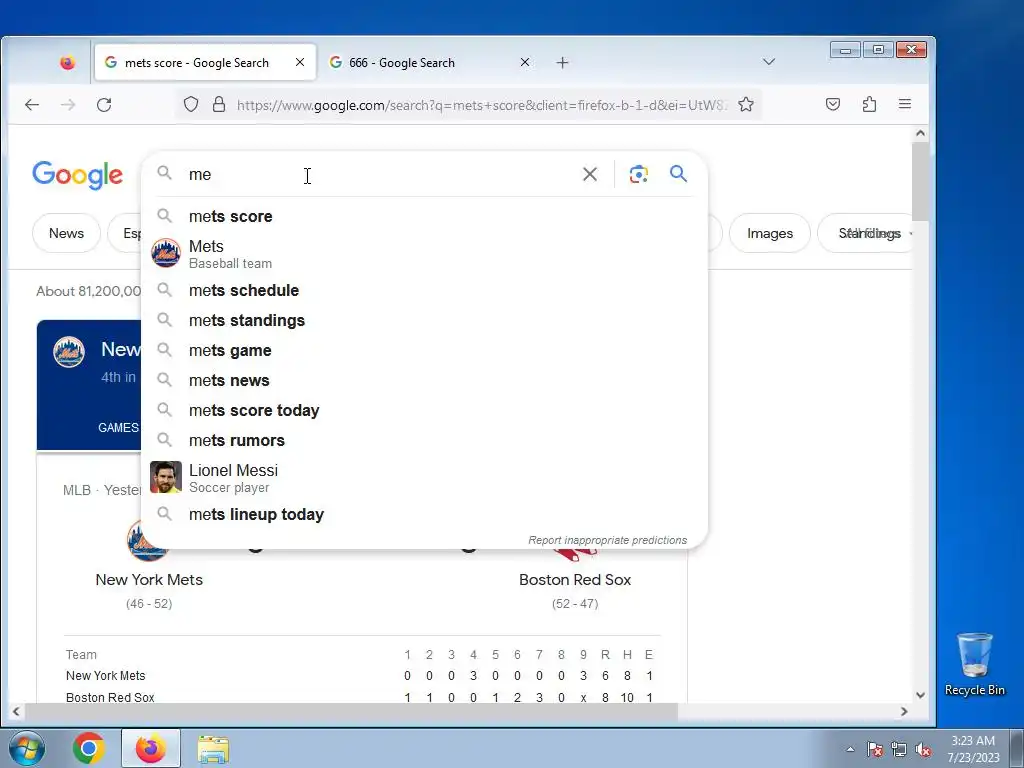Clear the Google search box text
Screen dimensions: 1024x768
tap(590, 174)
